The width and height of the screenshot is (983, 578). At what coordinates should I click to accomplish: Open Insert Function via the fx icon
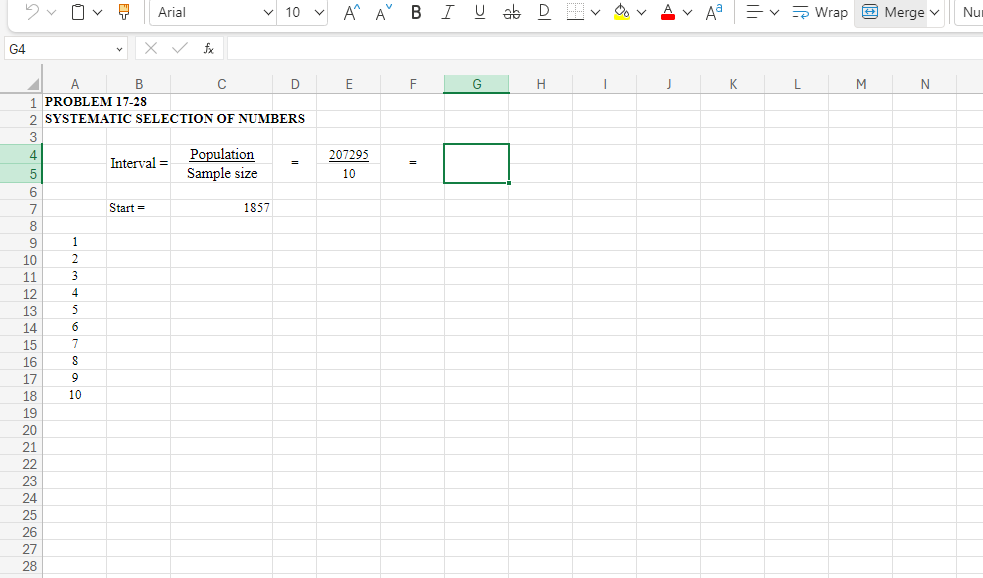click(x=209, y=48)
